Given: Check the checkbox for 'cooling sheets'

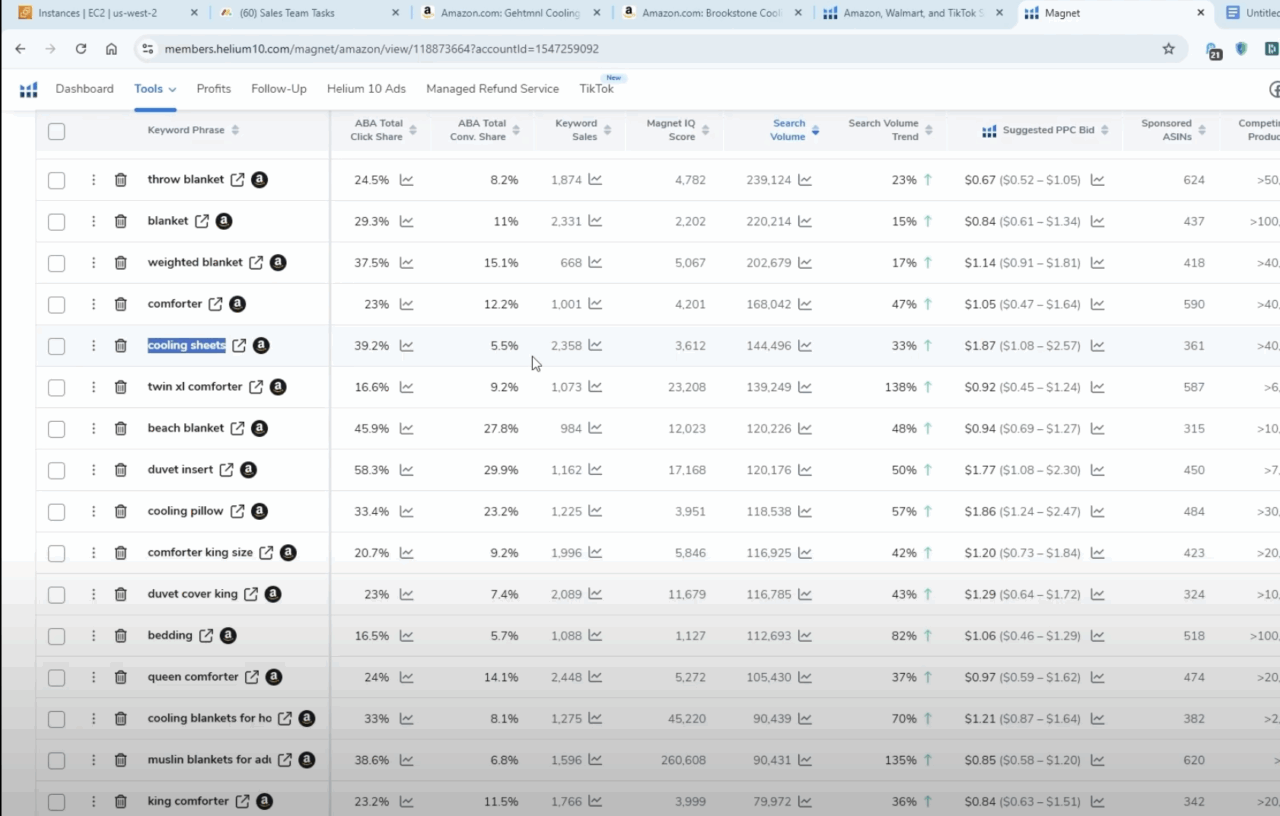Looking at the screenshot, I should pos(56,345).
